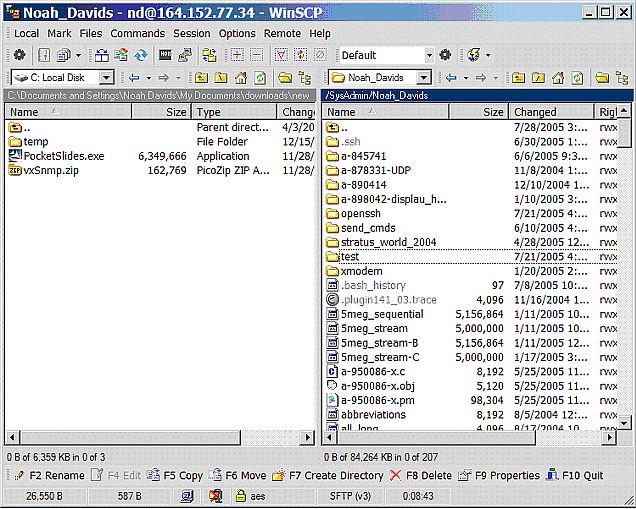This screenshot has height=509, width=636.
Task: Open the PuTTY session icon
Action: click(x=185, y=55)
